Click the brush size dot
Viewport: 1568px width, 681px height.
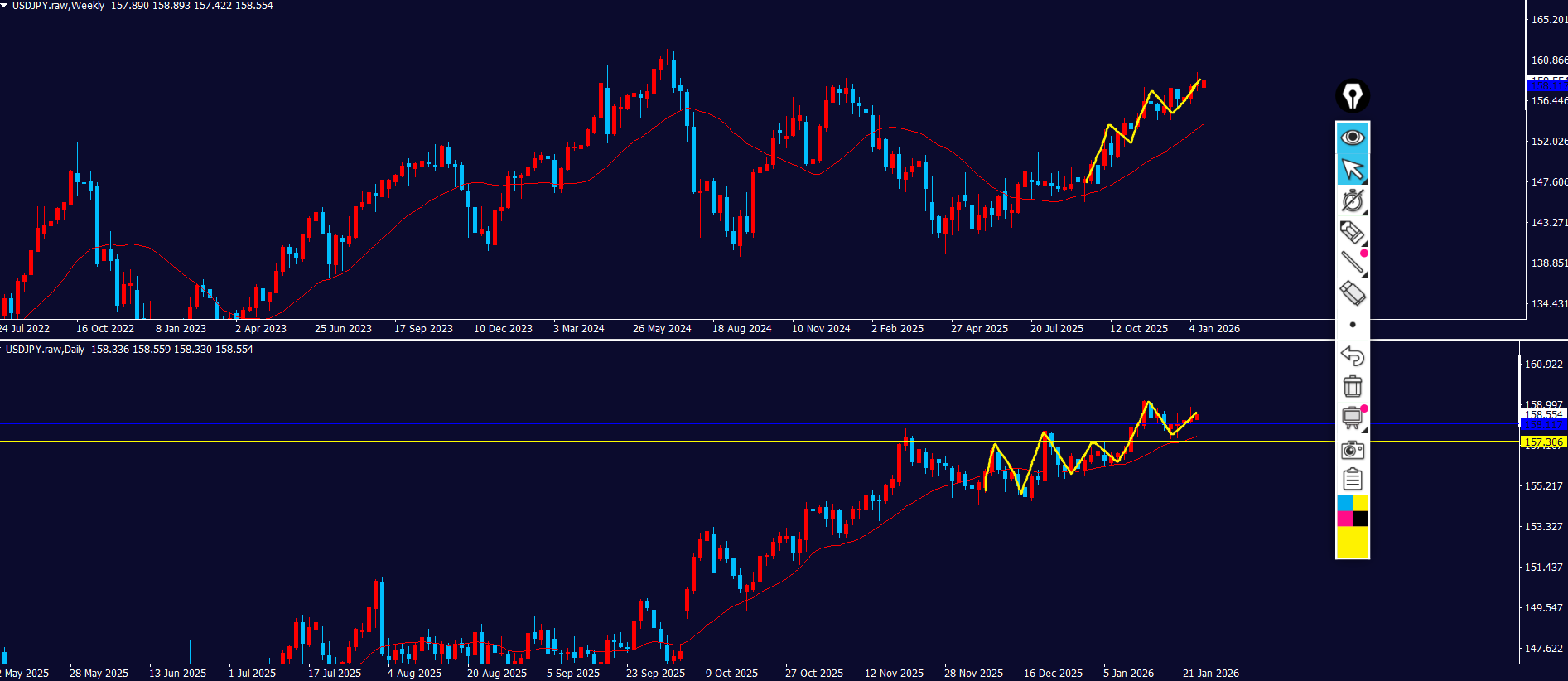(x=1352, y=325)
